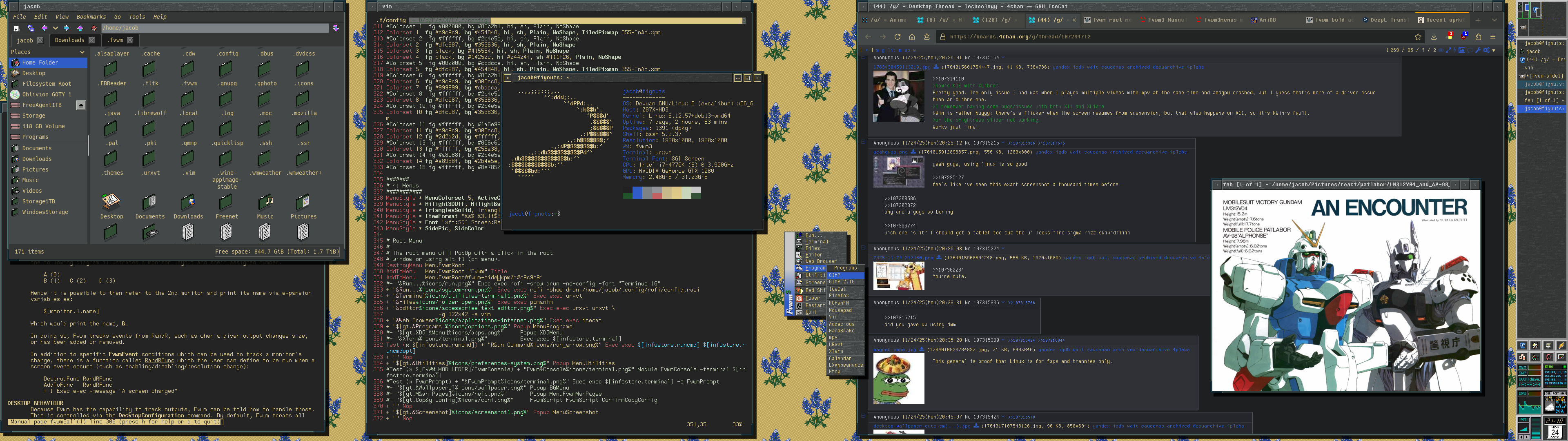Open list all tabs chevron in IceCat
Image resolution: width=1568 pixels, height=441 pixels.
pyautogui.click(x=1494, y=20)
